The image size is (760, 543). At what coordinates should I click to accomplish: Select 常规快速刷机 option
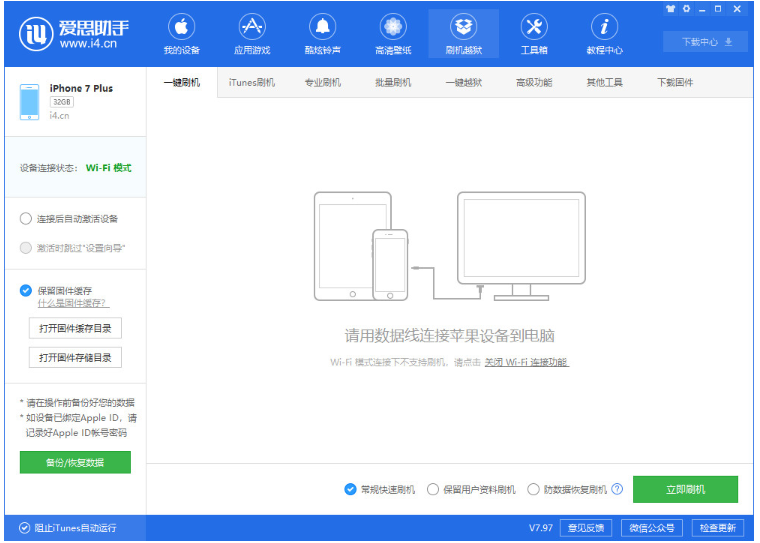[350, 489]
